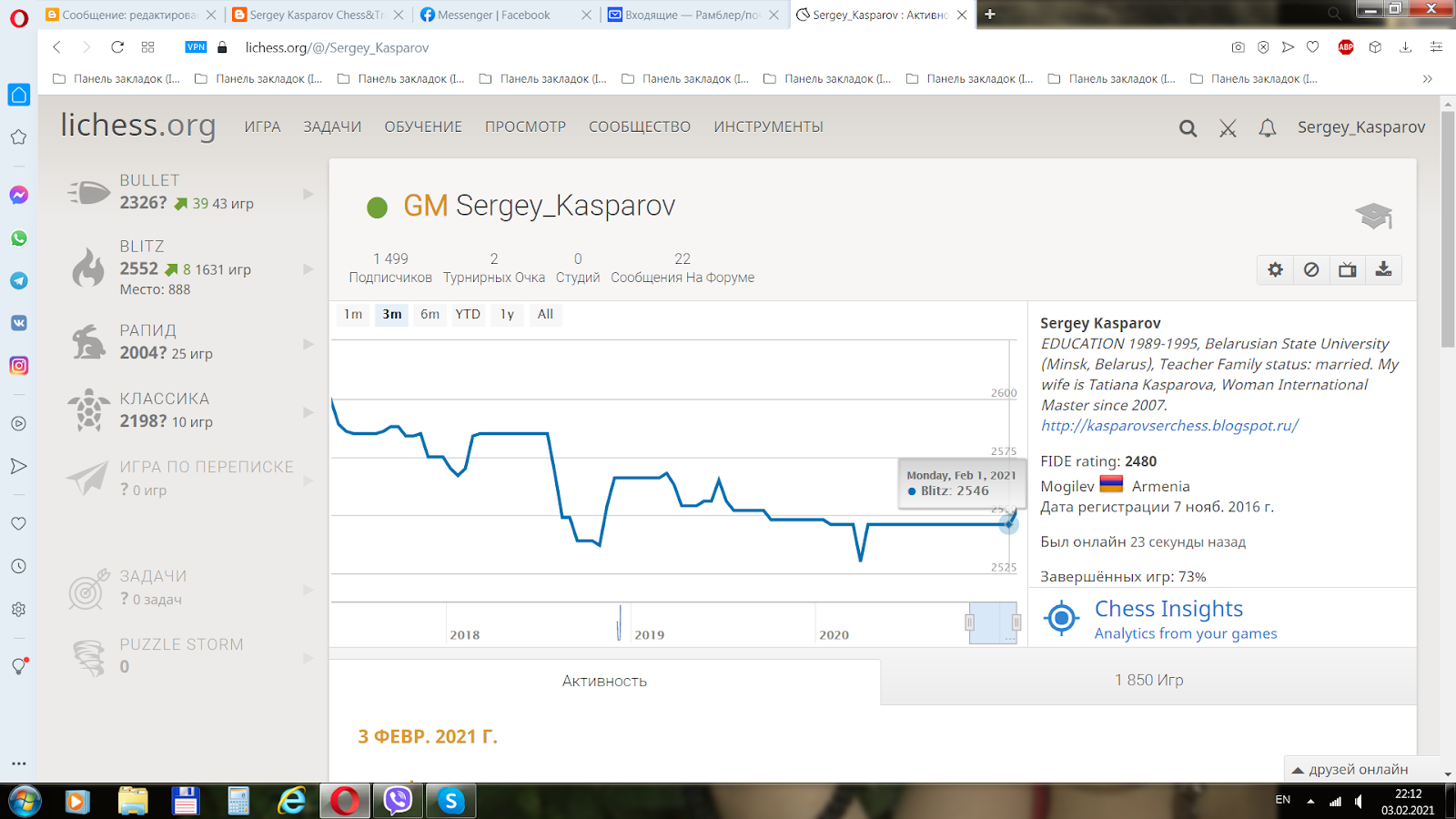Open the ОБУЧЕНИЕ menu
Viewport: 1456px width, 819px height.
[x=423, y=126]
